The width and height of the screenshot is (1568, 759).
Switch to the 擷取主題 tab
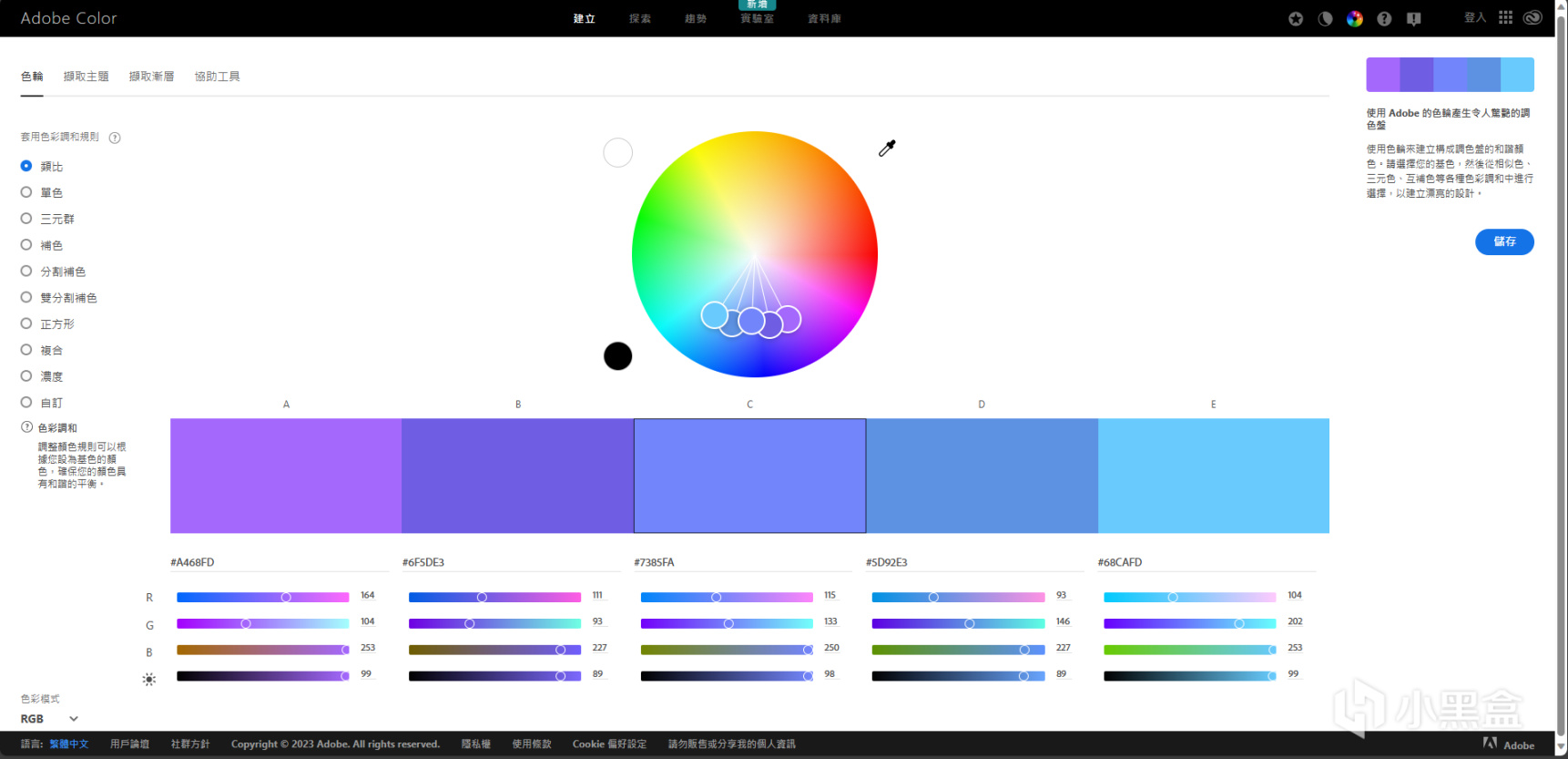tap(86, 77)
